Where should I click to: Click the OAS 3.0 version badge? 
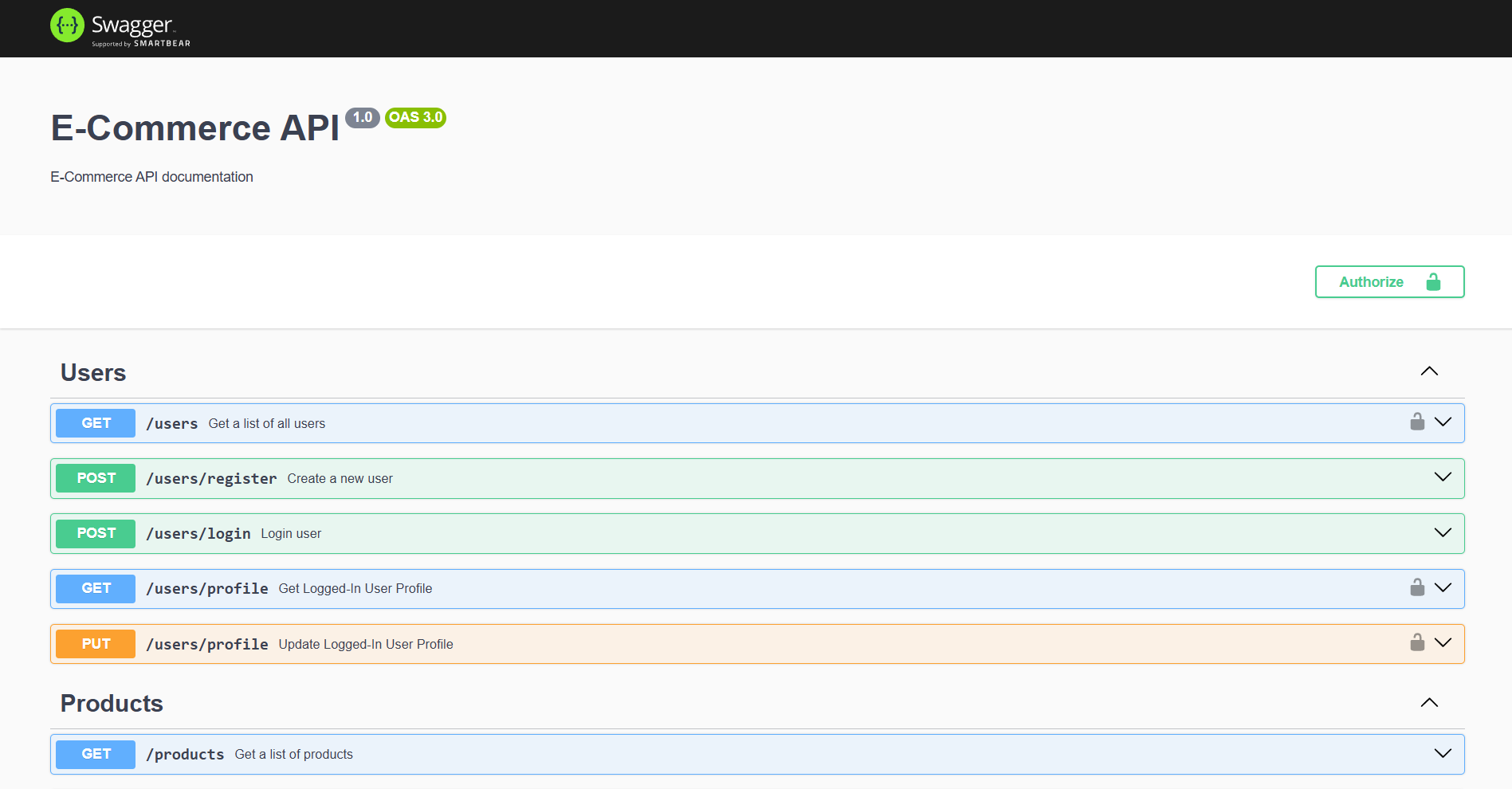pos(414,117)
